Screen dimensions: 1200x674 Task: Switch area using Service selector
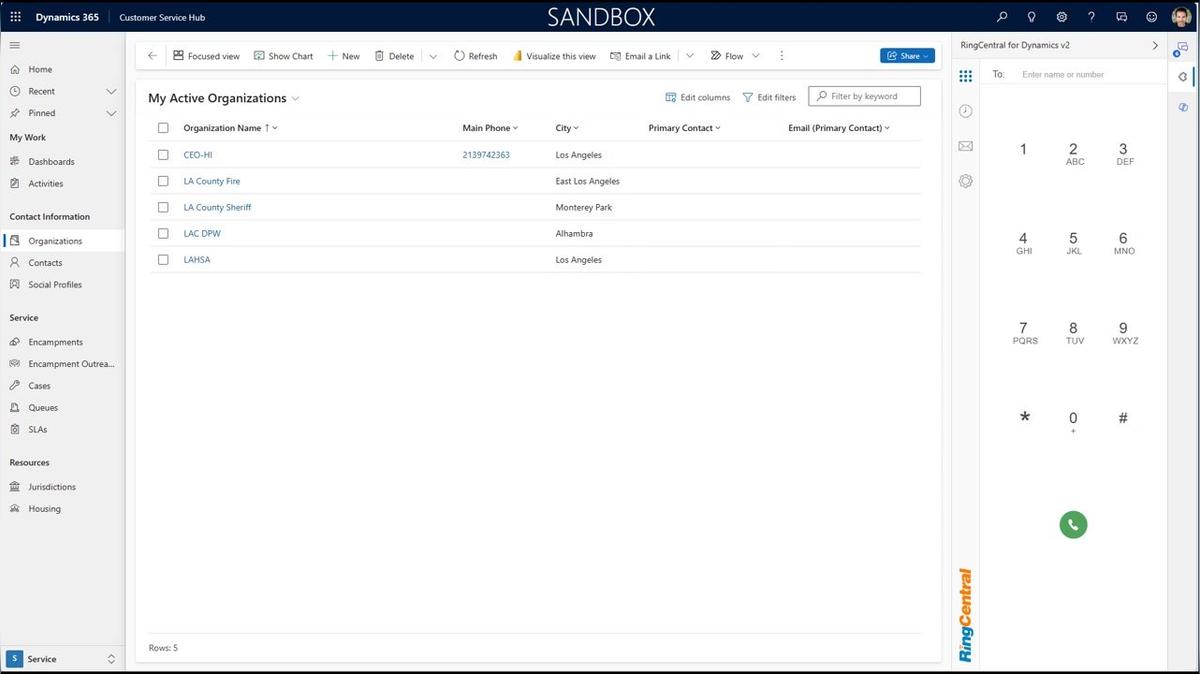(62, 659)
